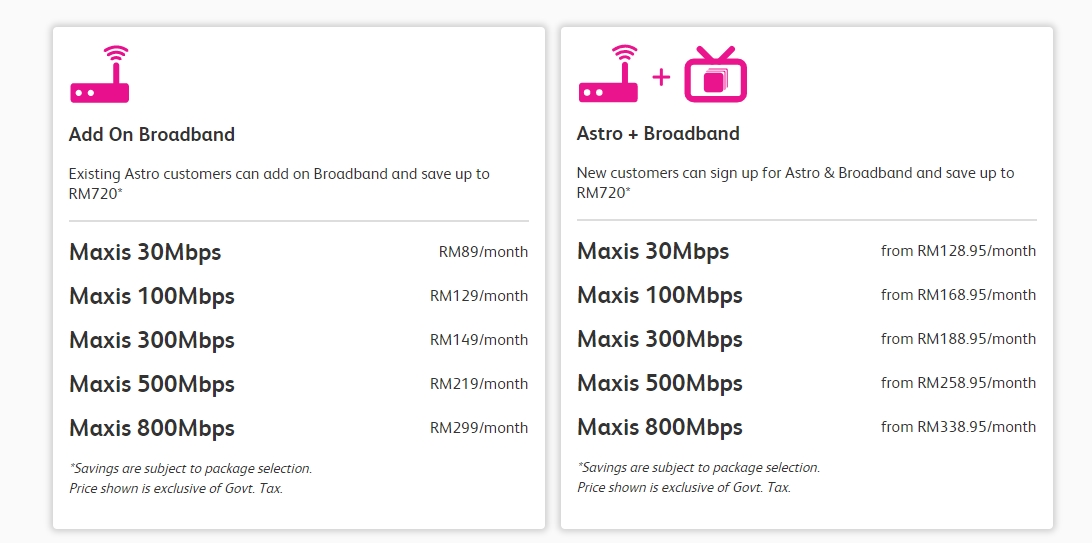This screenshot has width=1092, height=543.
Task: Click the router icon in Astro + Broadband card
Action: tap(607, 75)
